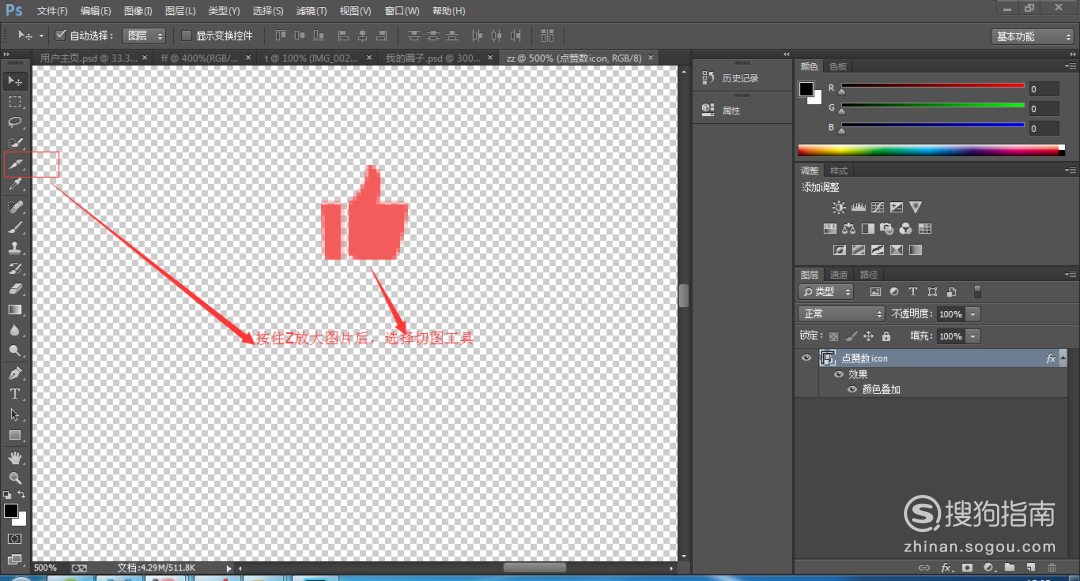Toggle layer filtering switch on/off
This screenshot has height=581, width=1080.
click(x=977, y=292)
